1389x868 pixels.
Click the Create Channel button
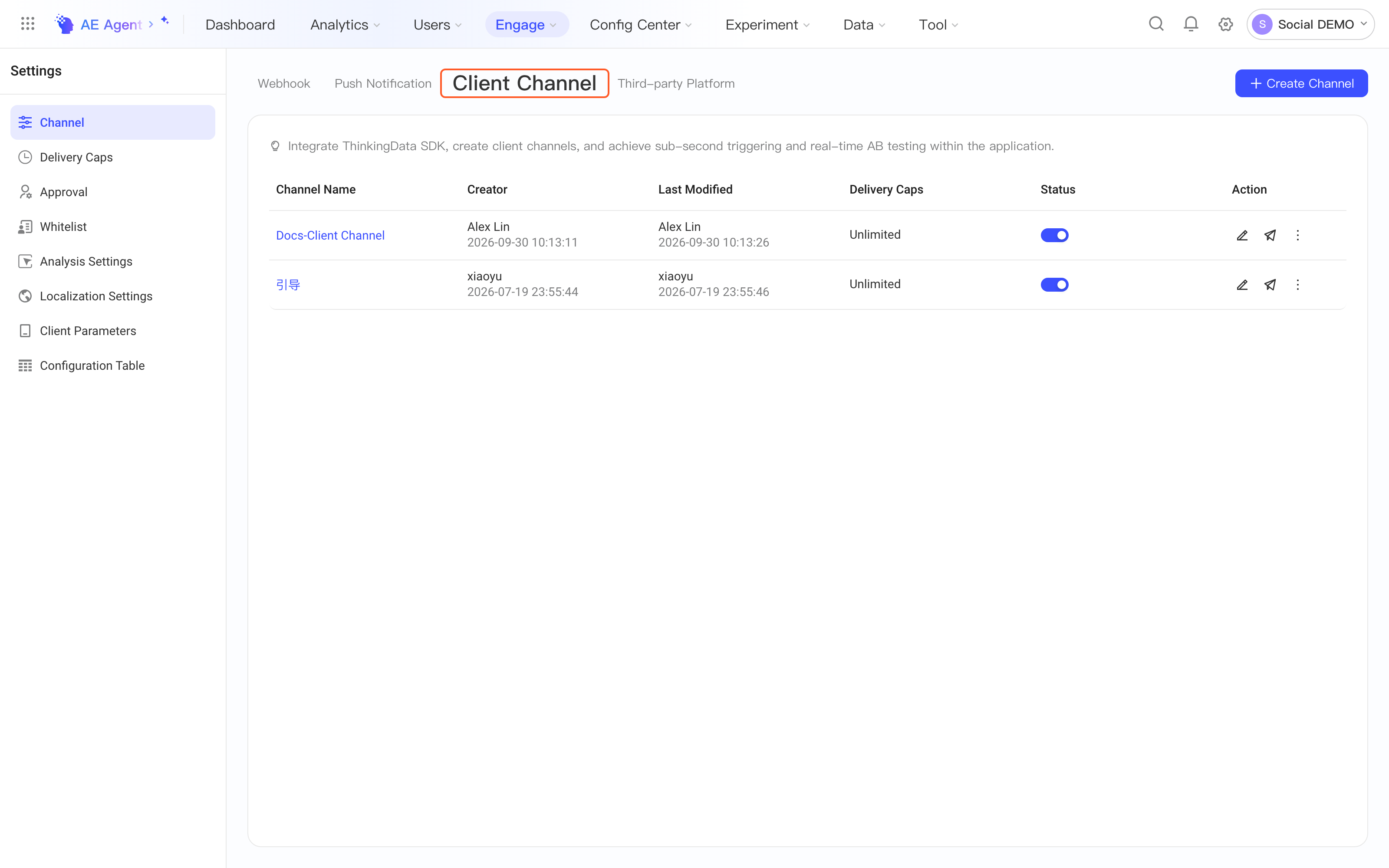[x=1301, y=83]
